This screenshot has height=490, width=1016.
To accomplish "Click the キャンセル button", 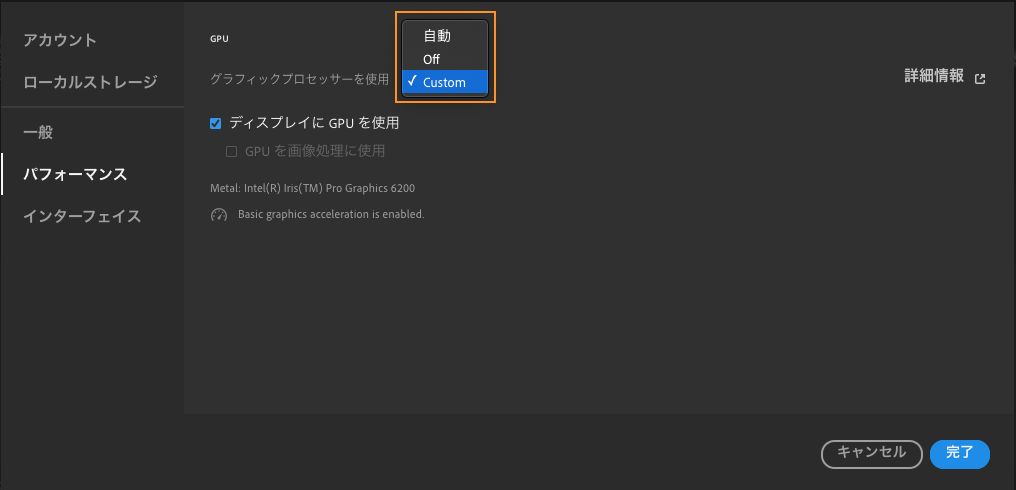I will click(x=872, y=454).
